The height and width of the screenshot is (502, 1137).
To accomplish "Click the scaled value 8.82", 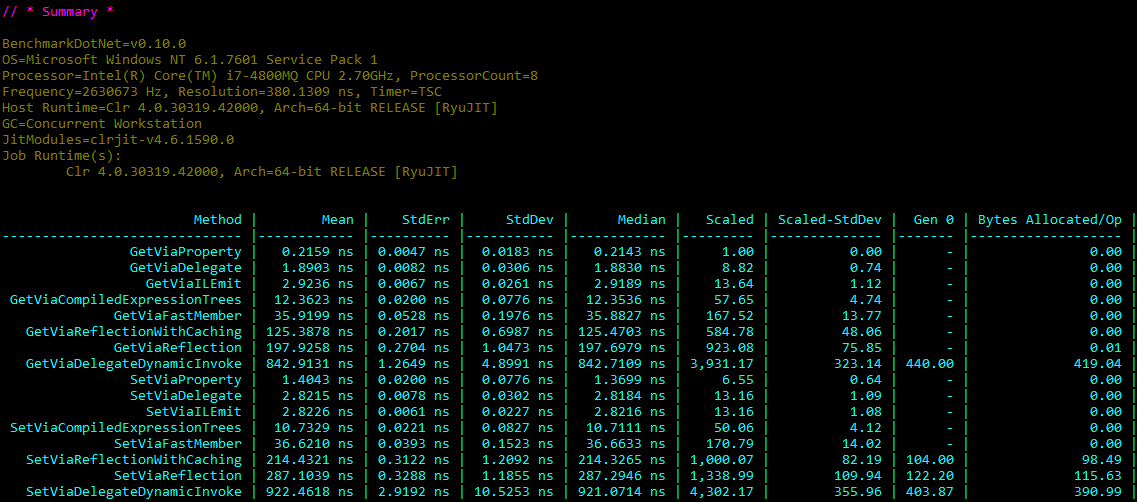I will tap(737, 267).
